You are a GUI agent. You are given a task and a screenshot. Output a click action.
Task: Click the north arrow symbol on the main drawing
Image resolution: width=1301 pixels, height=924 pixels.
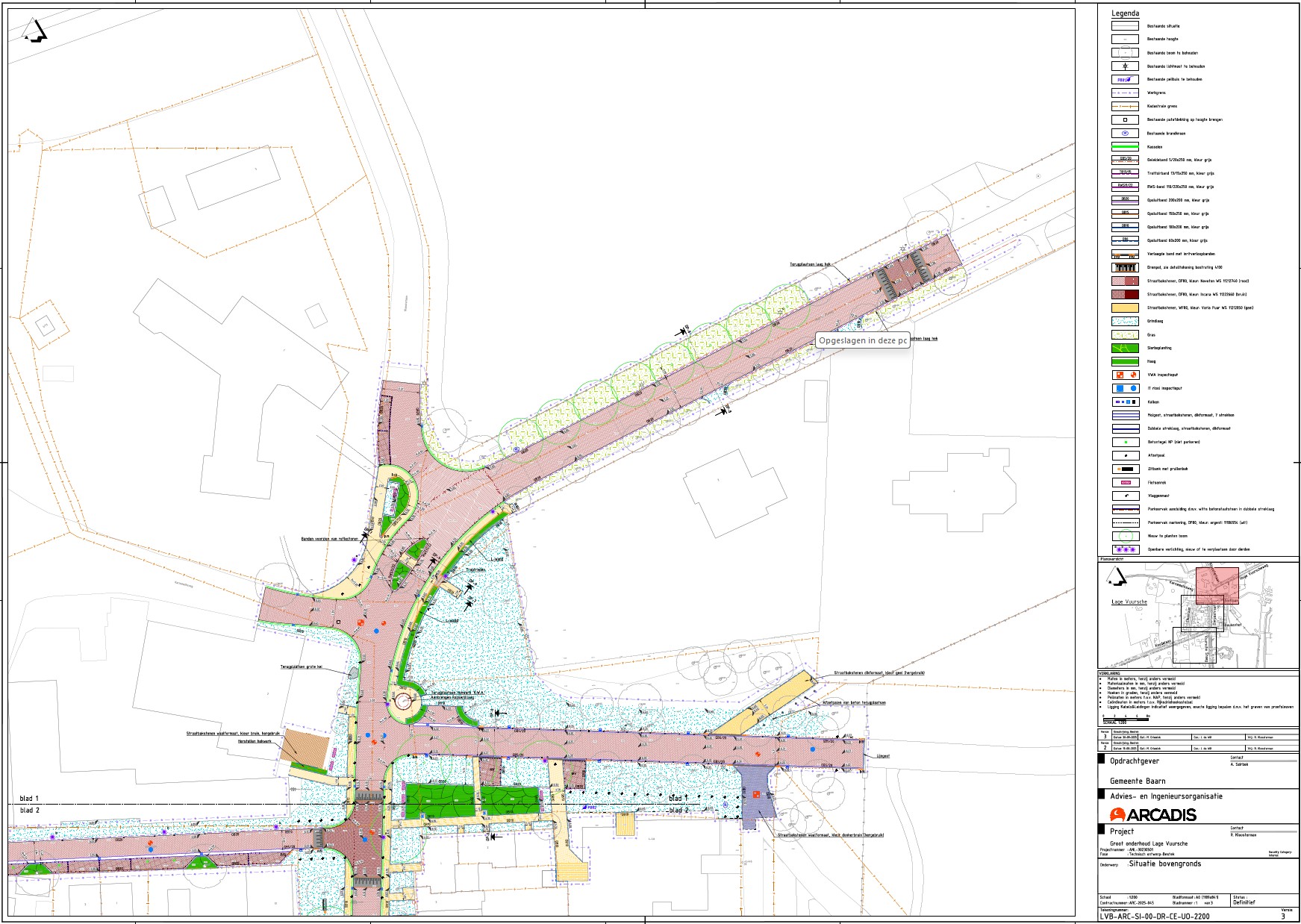[x=34, y=31]
